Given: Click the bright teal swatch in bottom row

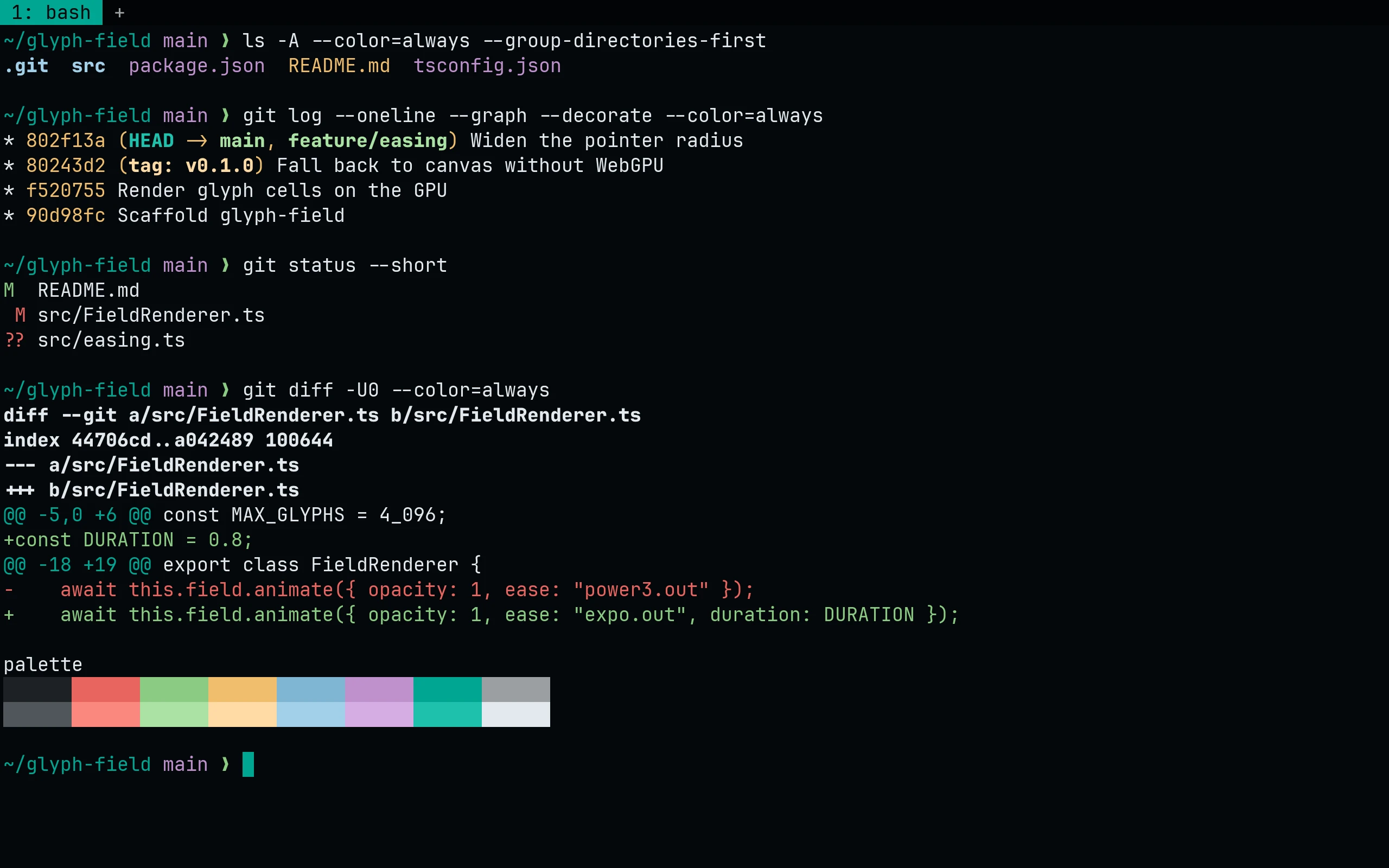Looking at the screenshot, I should [x=447, y=714].
